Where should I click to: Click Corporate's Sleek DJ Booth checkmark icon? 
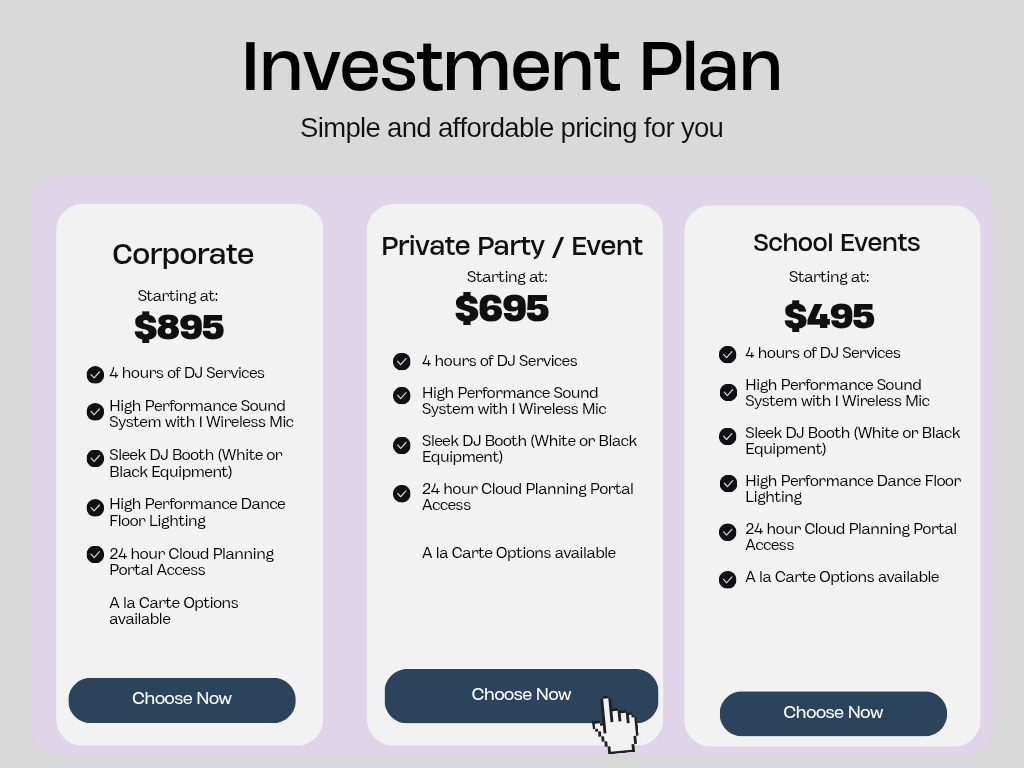95,458
